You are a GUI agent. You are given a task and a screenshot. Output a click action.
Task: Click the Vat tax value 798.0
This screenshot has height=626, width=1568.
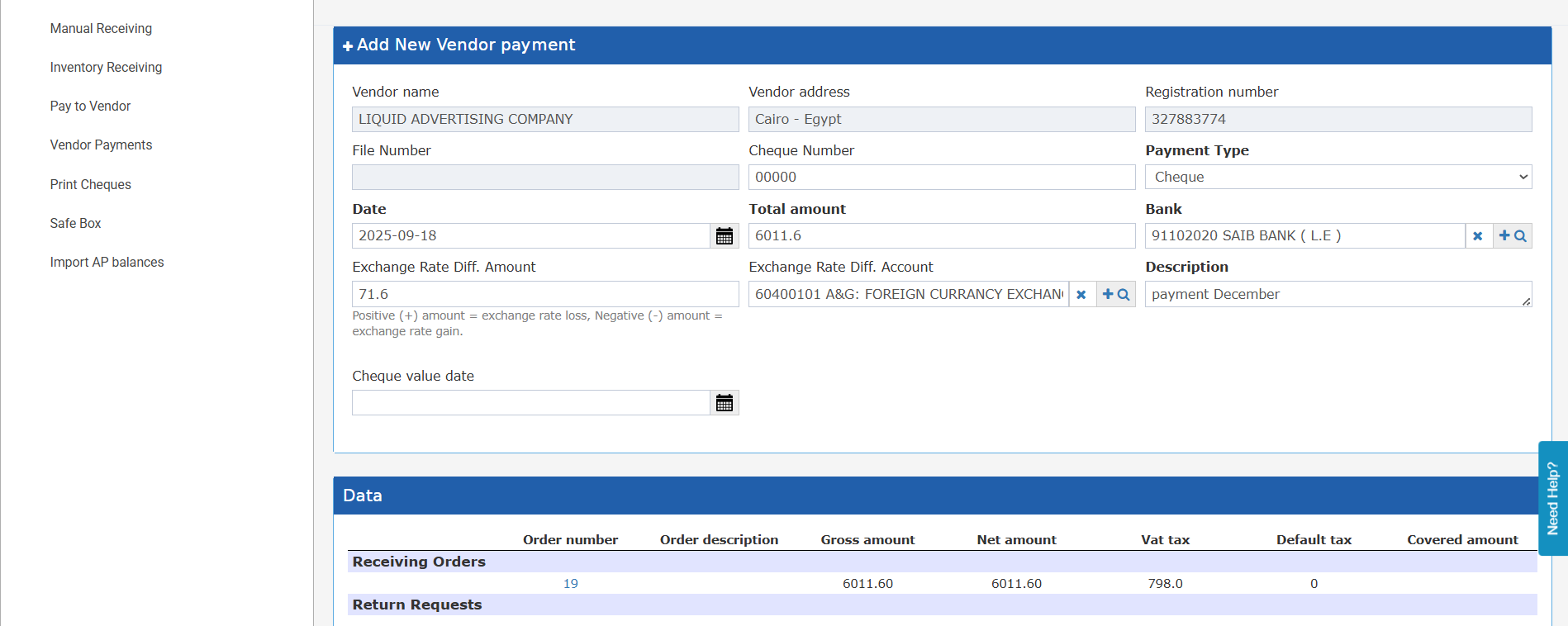click(x=1165, y=583)
